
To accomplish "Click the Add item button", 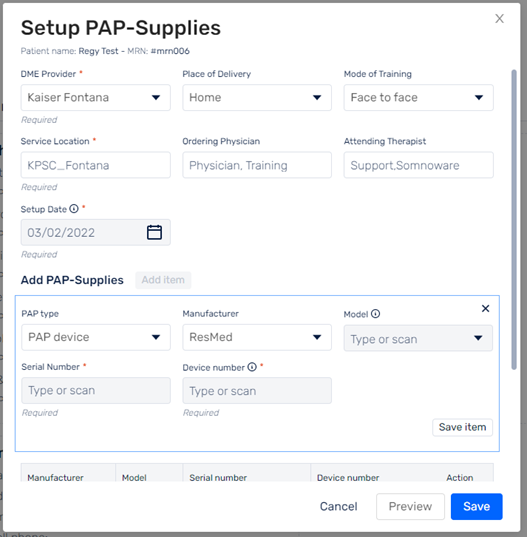I will [x=163, y=280].
